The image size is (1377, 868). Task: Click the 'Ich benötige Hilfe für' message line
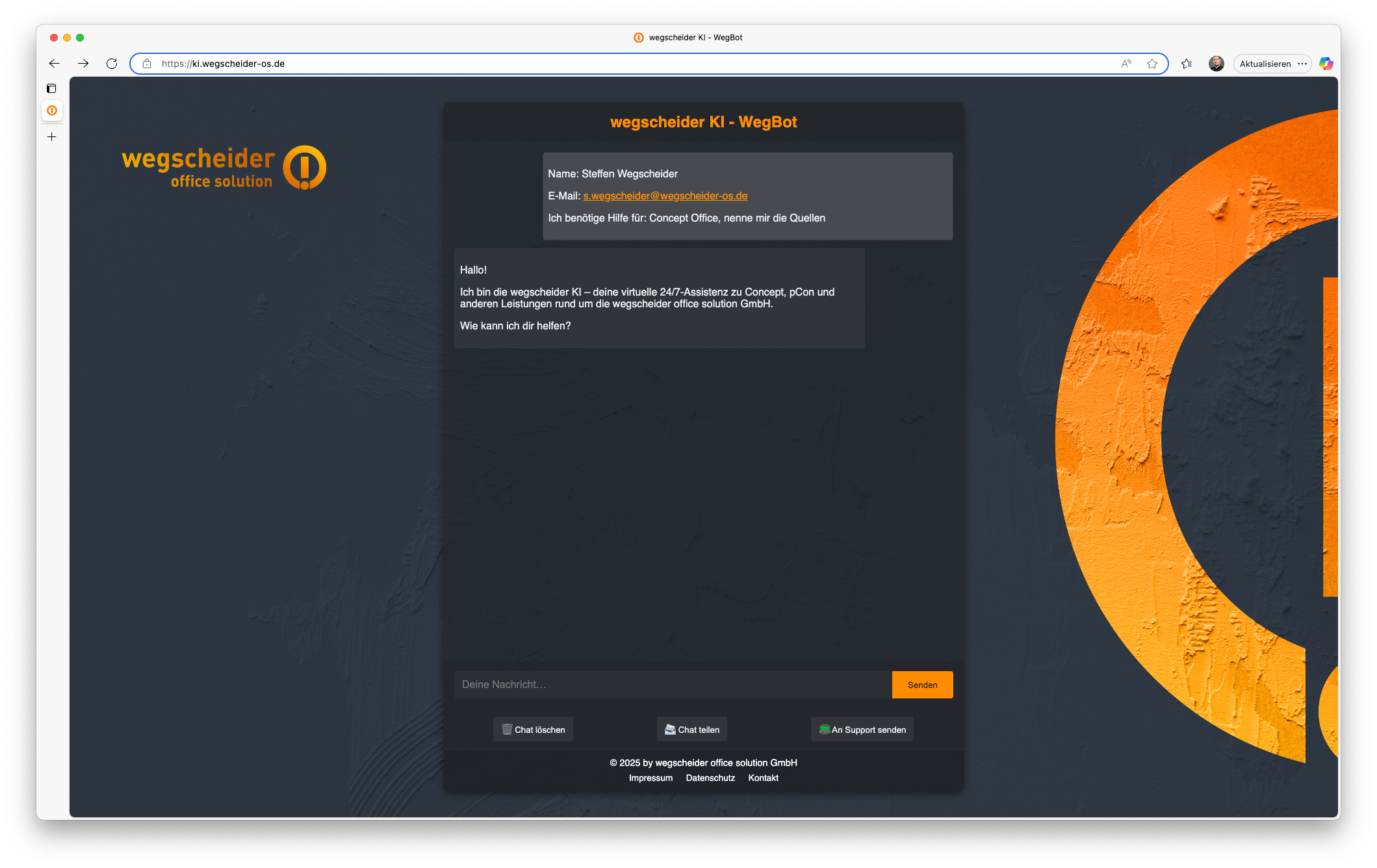[x=686, y=218]
